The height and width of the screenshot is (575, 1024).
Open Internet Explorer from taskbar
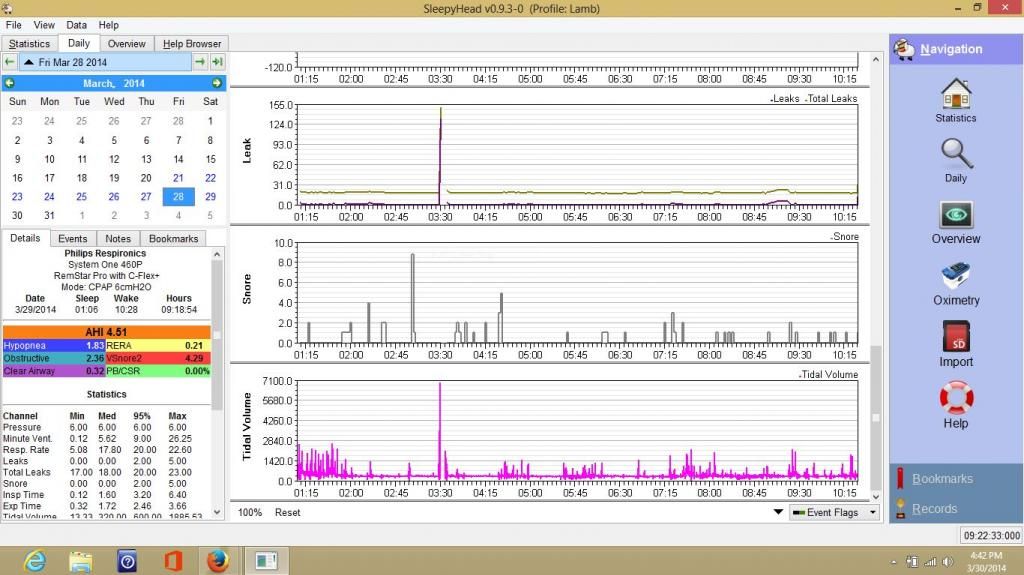35,561
